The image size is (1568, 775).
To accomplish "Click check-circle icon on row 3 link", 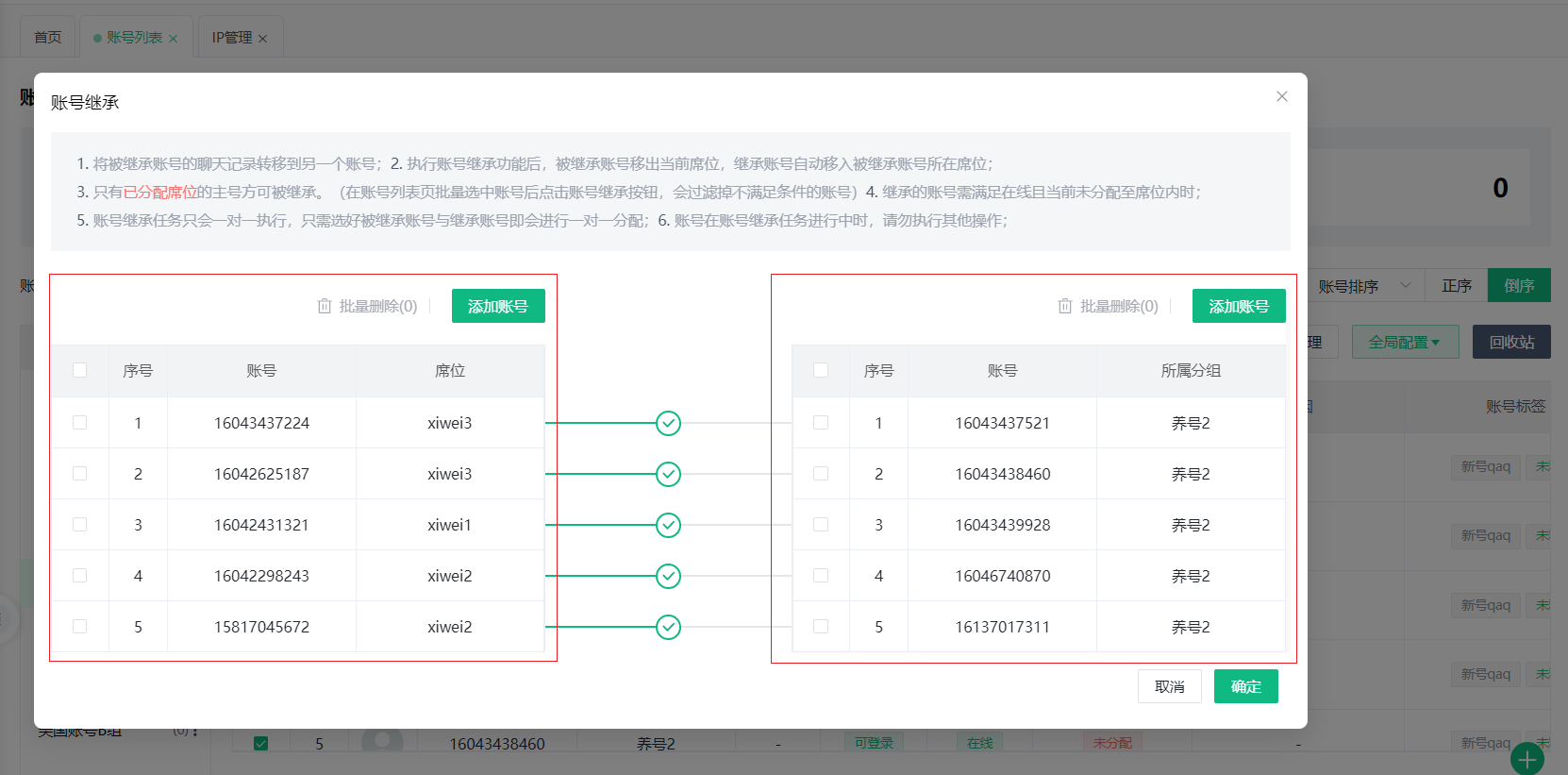I will pos(668,525).
